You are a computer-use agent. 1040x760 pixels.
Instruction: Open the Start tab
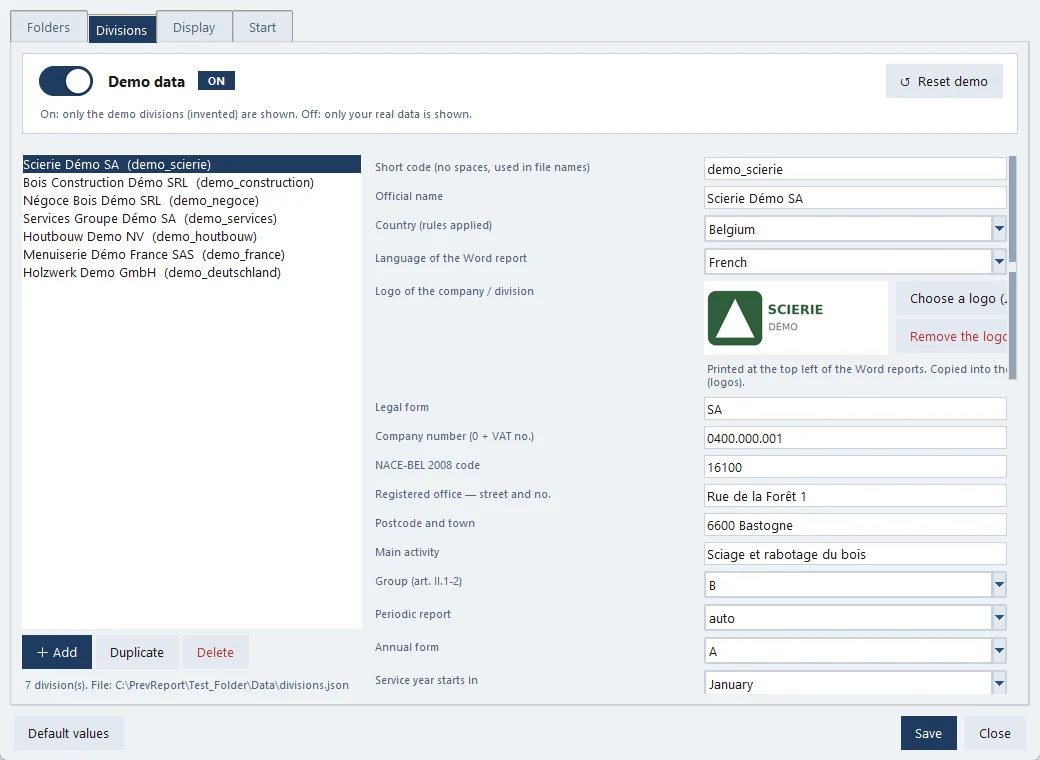tap(263, 27)
